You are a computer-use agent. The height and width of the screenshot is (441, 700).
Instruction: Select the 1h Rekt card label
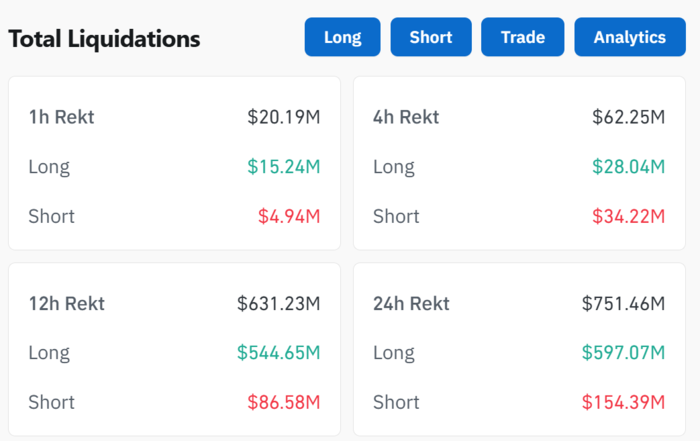point(61,117)
